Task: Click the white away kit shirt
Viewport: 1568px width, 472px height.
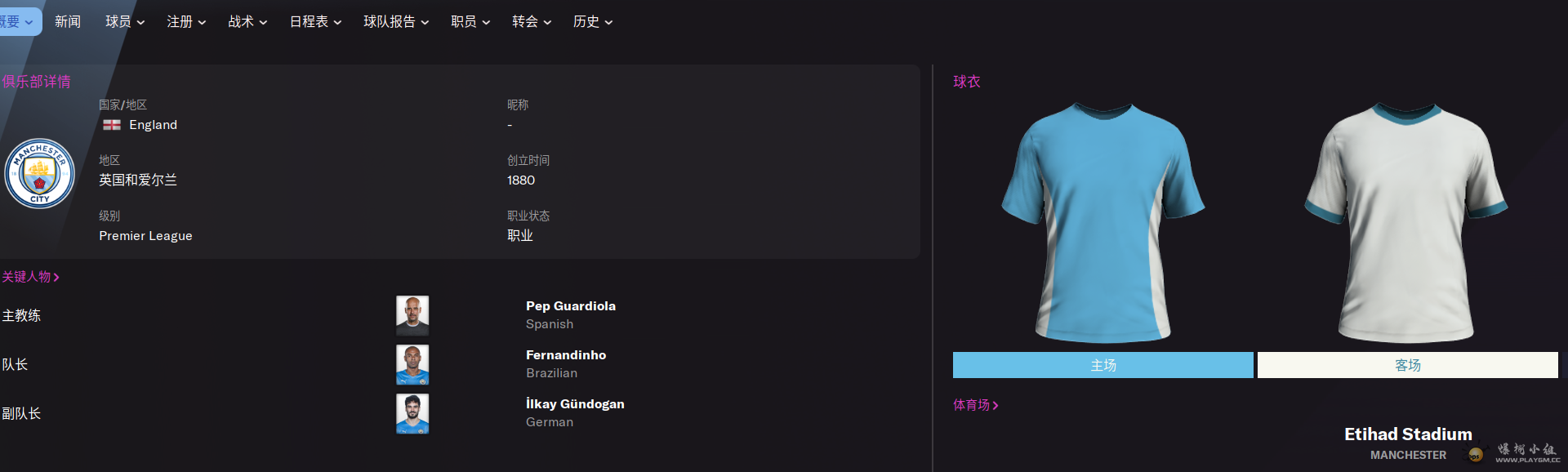Action: coord(1406,222)
